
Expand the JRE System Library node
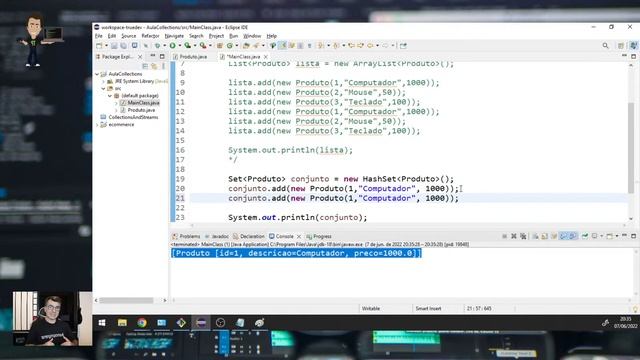[x=104, y=81]
